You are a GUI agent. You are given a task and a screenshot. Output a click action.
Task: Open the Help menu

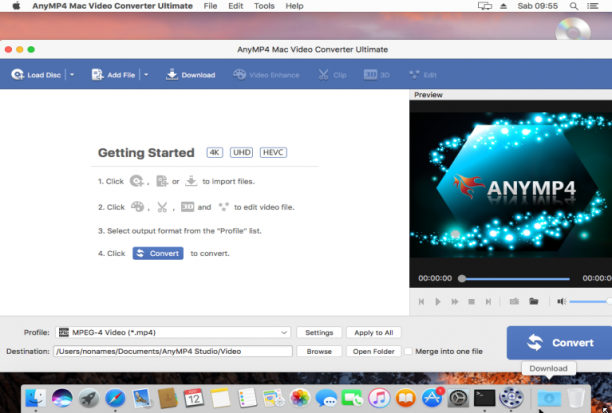(294, 6)
